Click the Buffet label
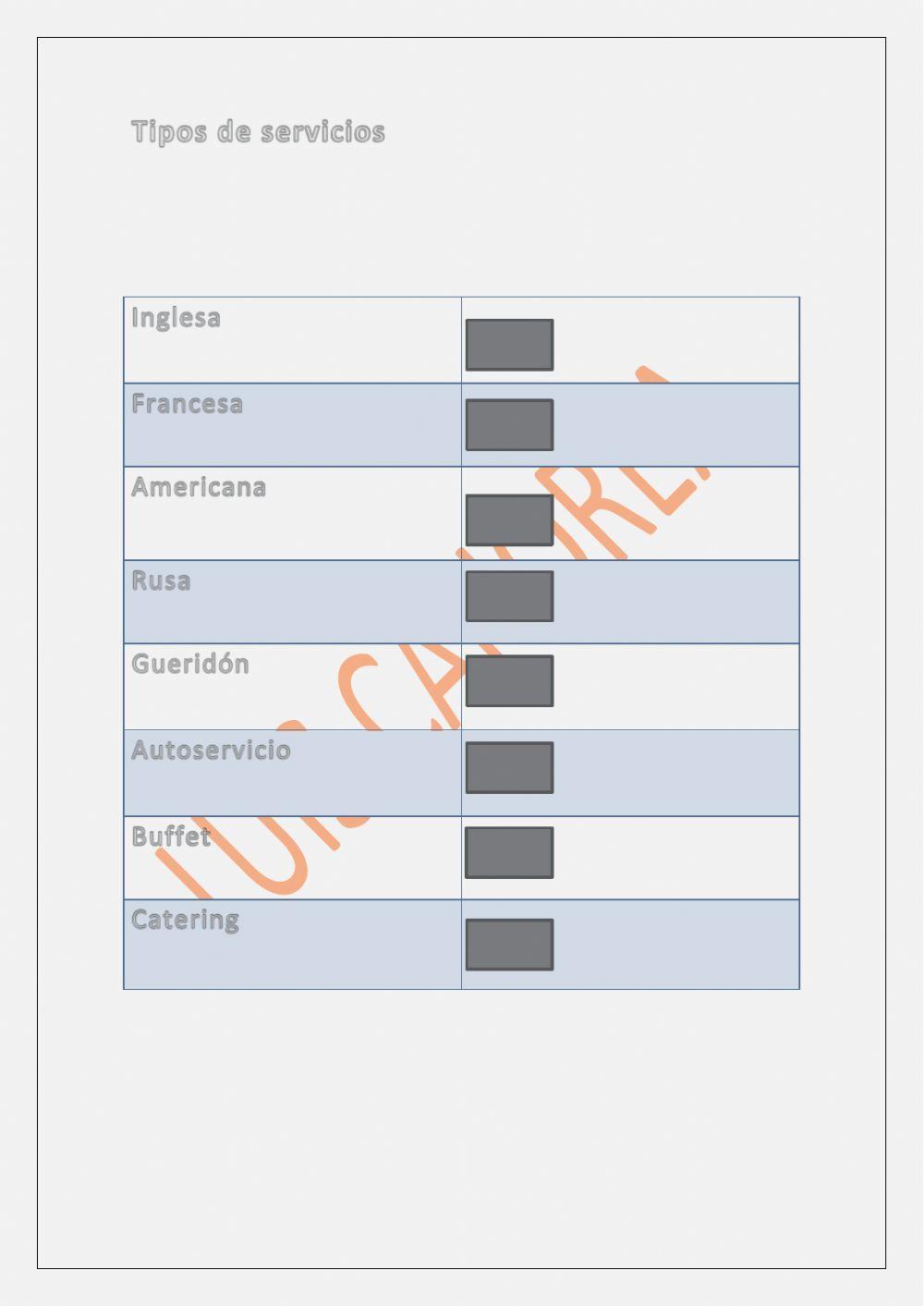Viewport: 924px width, 1306px height. (x=171, y=836)
